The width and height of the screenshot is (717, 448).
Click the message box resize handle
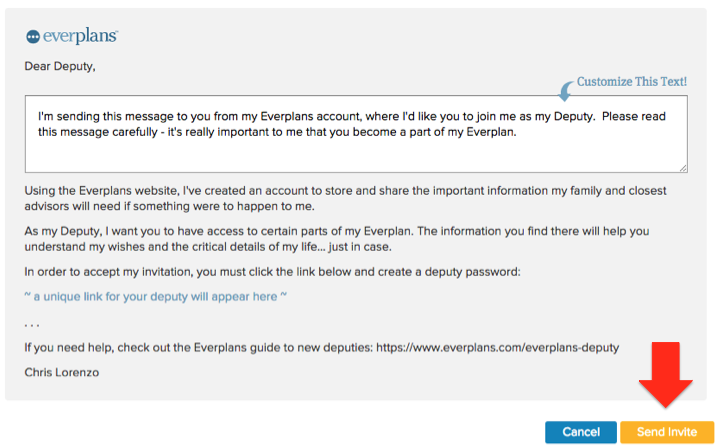(682, 167)
